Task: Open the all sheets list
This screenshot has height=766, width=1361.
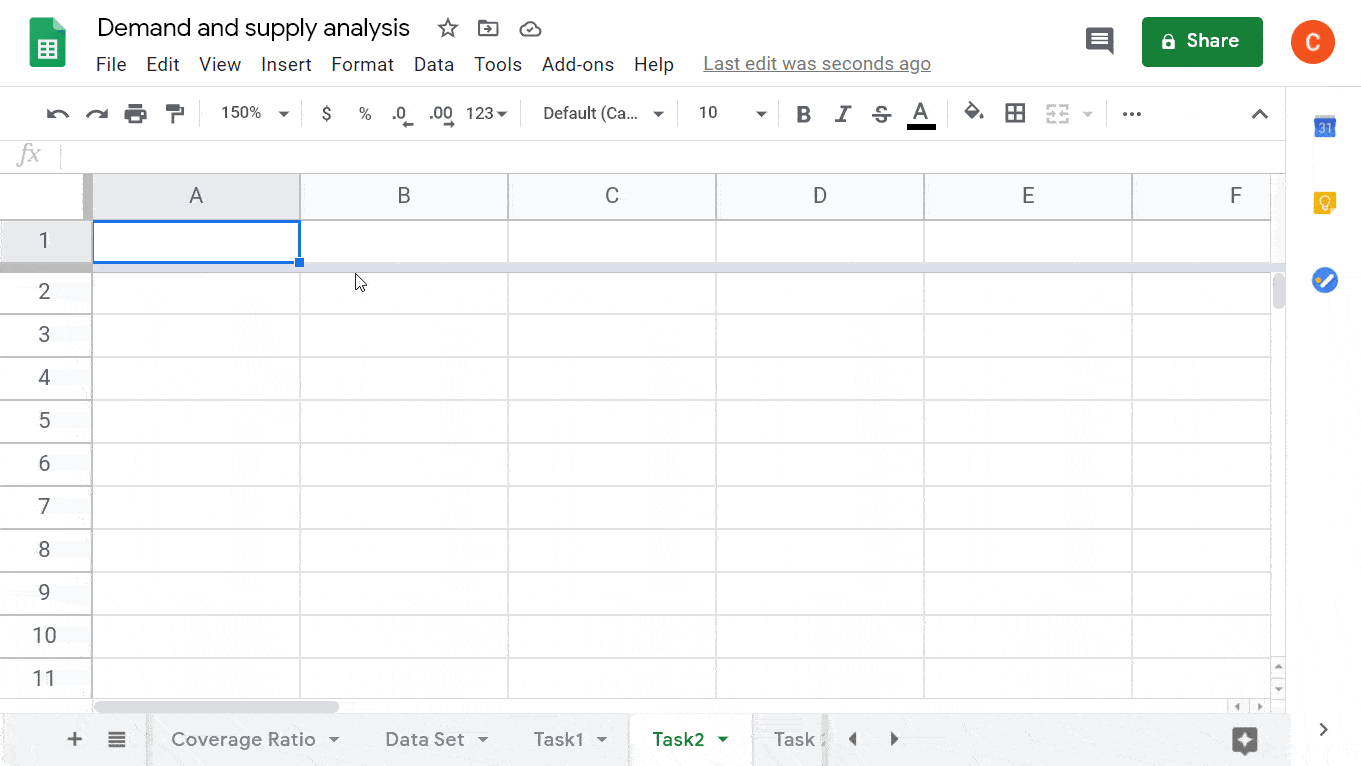Action: coord(117,739)
